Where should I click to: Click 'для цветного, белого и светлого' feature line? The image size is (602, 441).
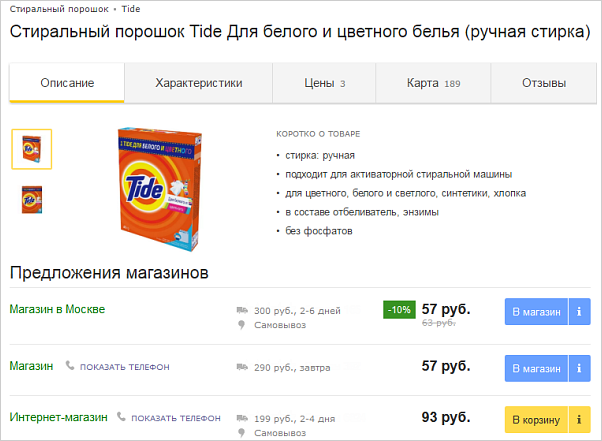point(405,193)
